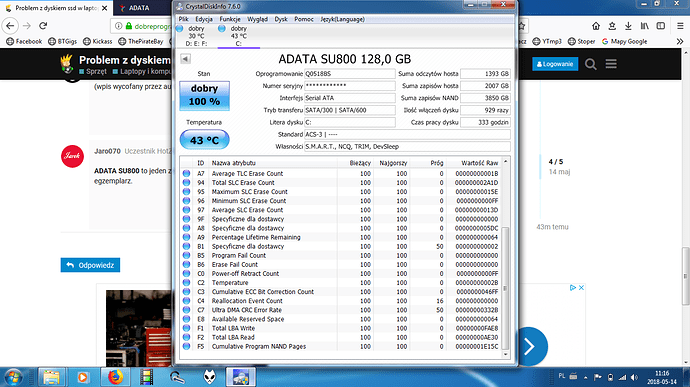Open Firefox from the taskbar

pyautogui.click(x=115, y=377)
